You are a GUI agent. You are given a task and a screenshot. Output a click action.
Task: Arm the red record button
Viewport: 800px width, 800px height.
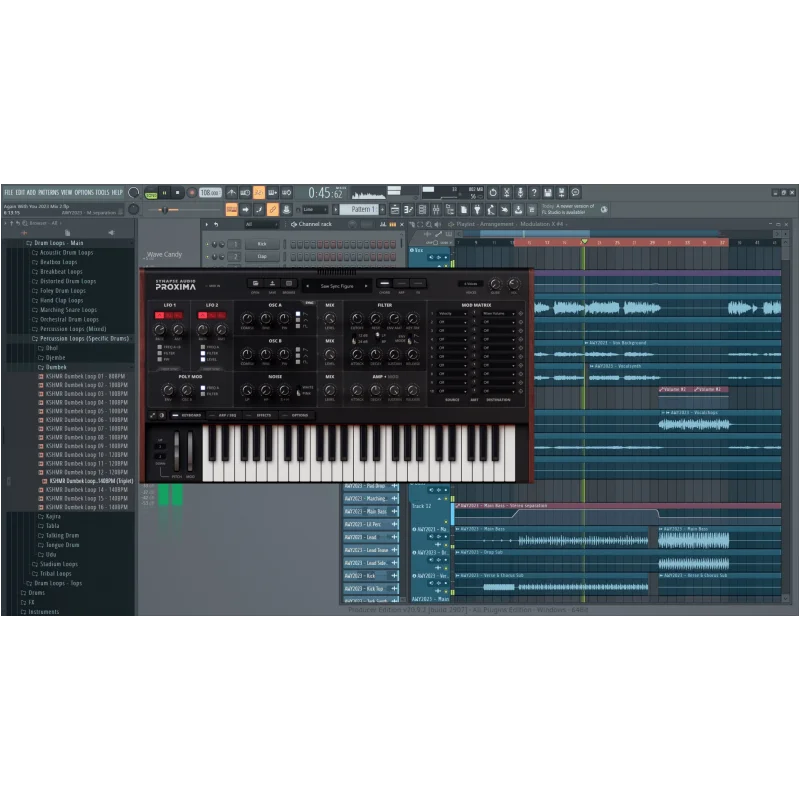191,193
